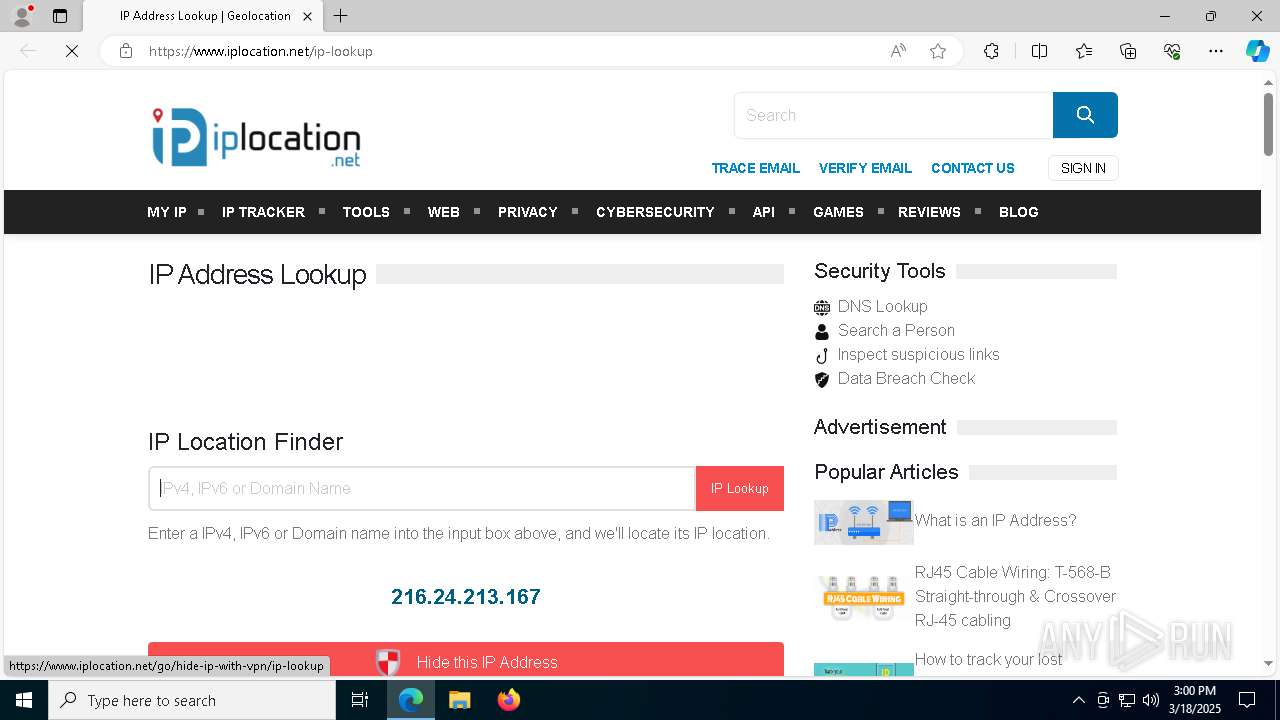Screen dimensions: 1280x720
Task: Open the PRIVACY menu
Action: click(527, 212)
